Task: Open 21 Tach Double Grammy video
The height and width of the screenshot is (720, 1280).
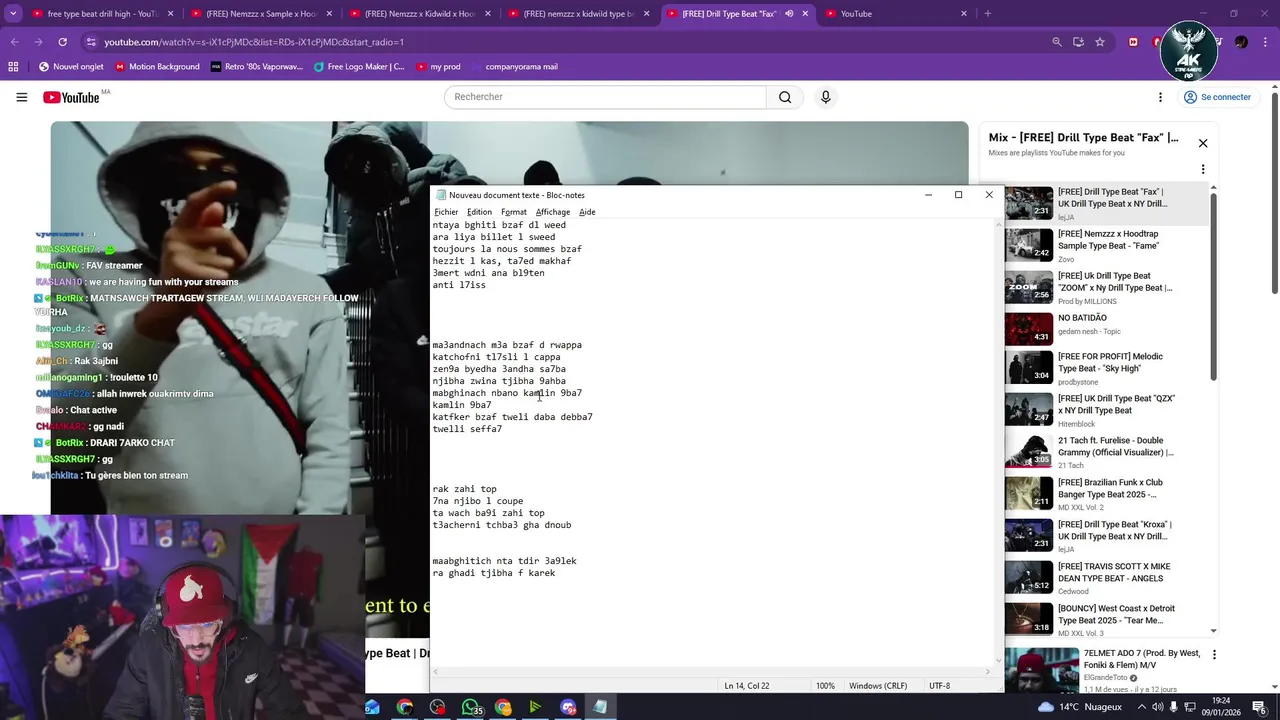Action: click(x=1106, y=452)
